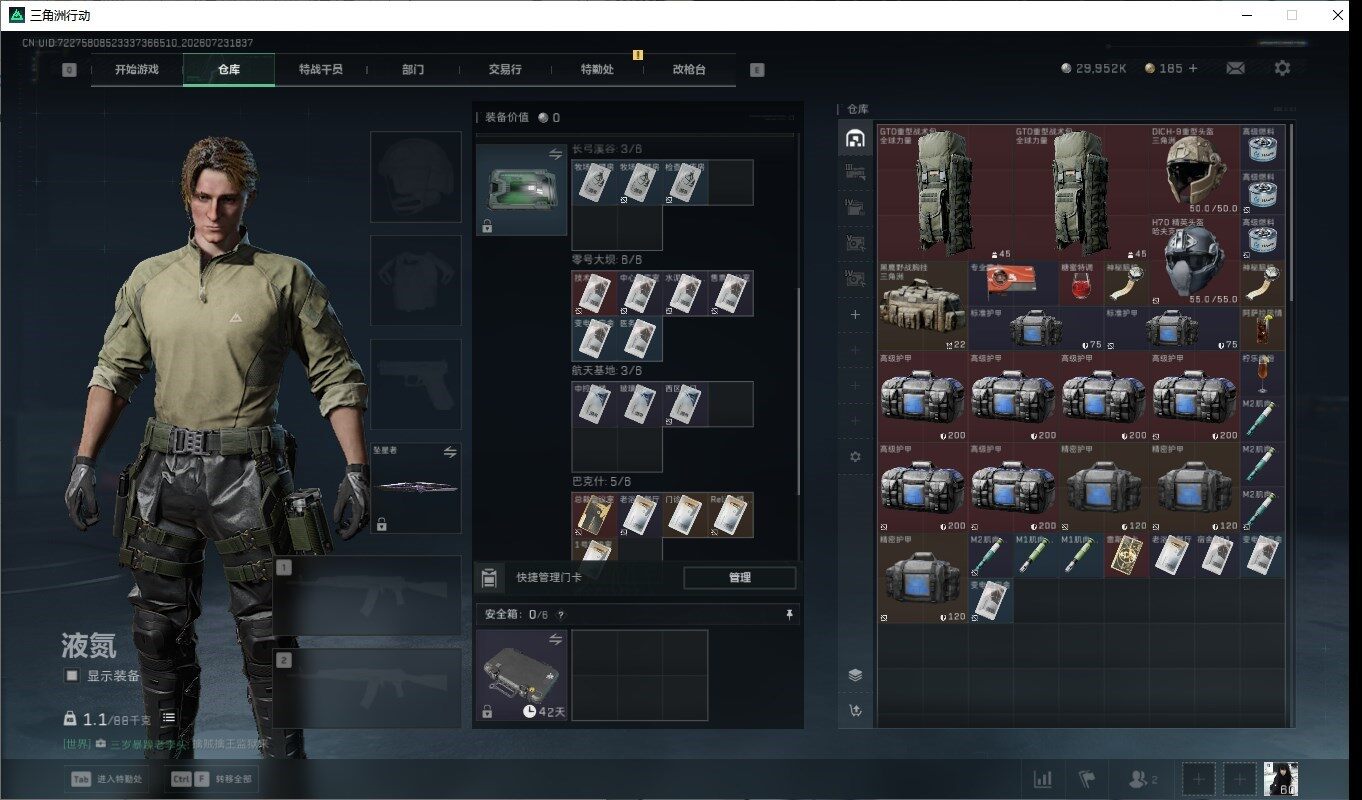Expand the first empty squad slot plus

click(x=1199, y=779)
